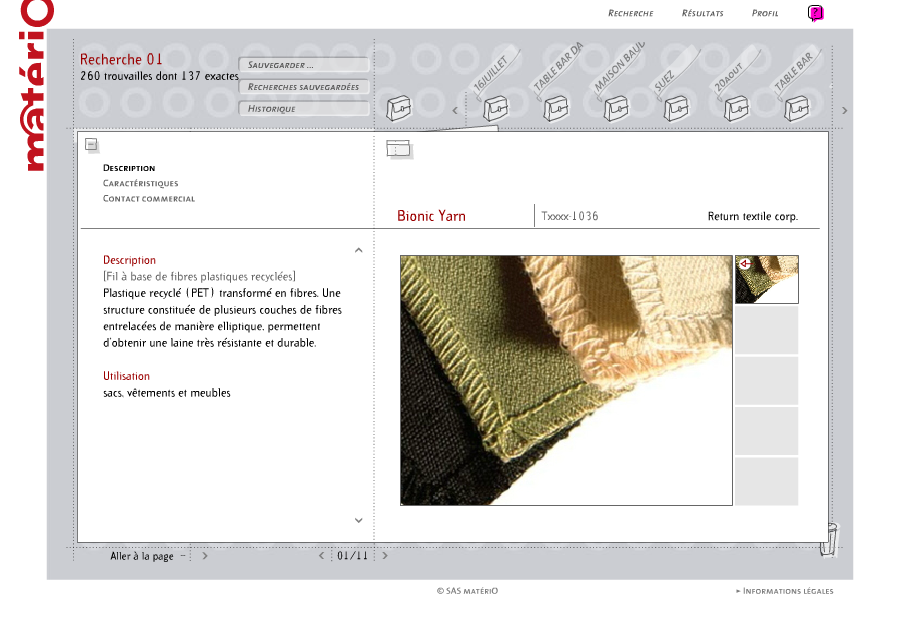
Task: Open the pink help bubble icon
Action: point(815,13)
